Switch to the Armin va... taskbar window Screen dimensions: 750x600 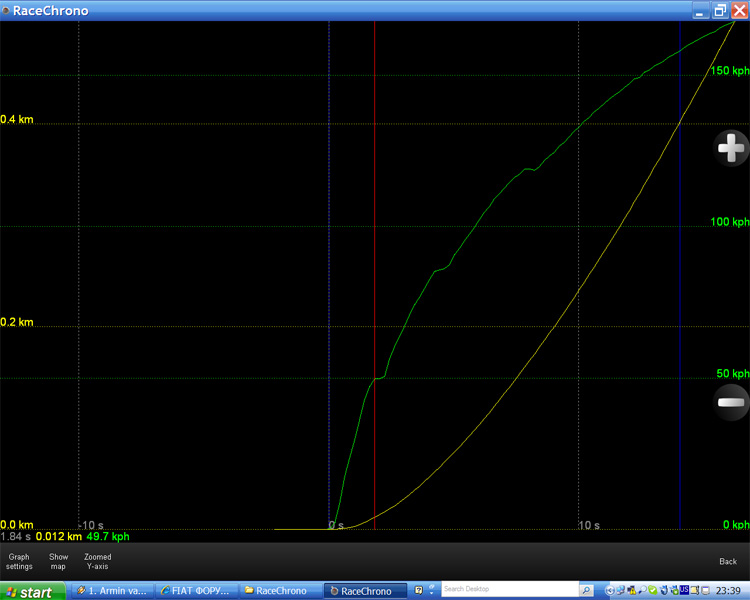[114, 591]
